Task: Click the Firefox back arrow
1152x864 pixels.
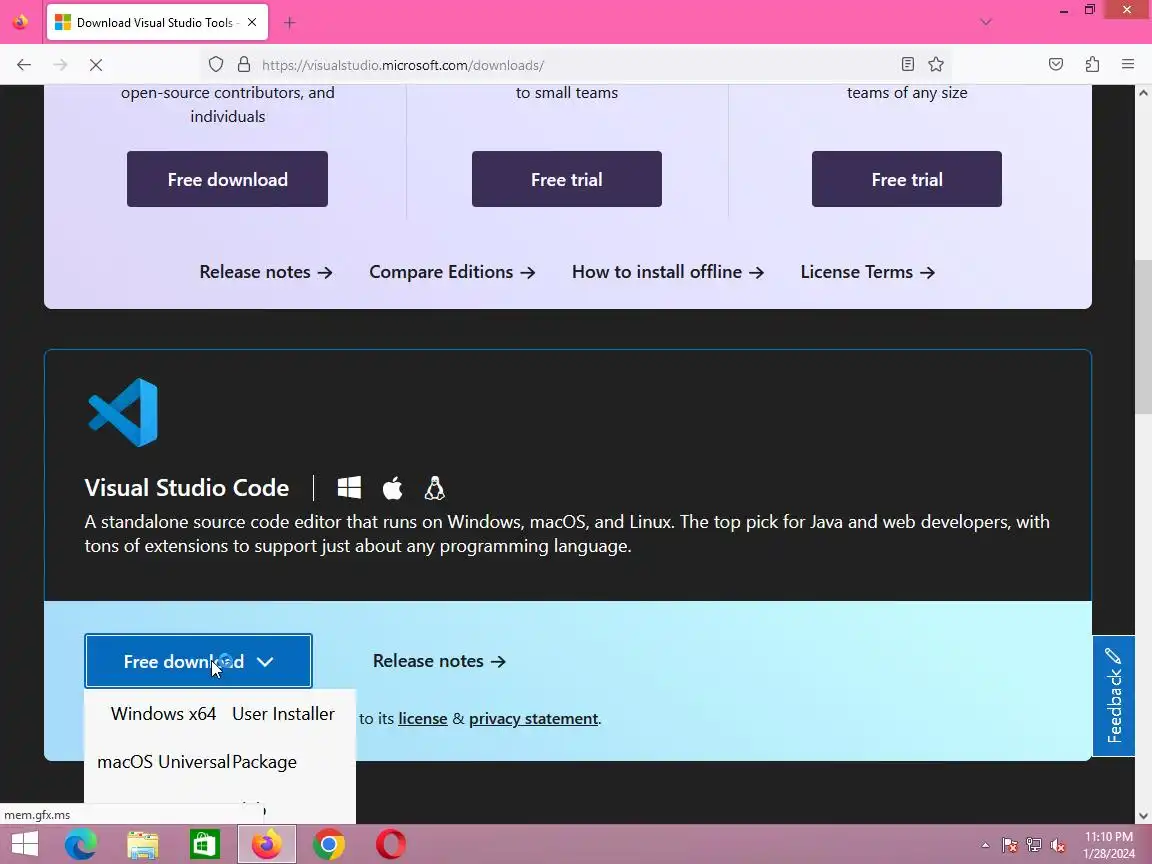Action: tap(24, 65)
